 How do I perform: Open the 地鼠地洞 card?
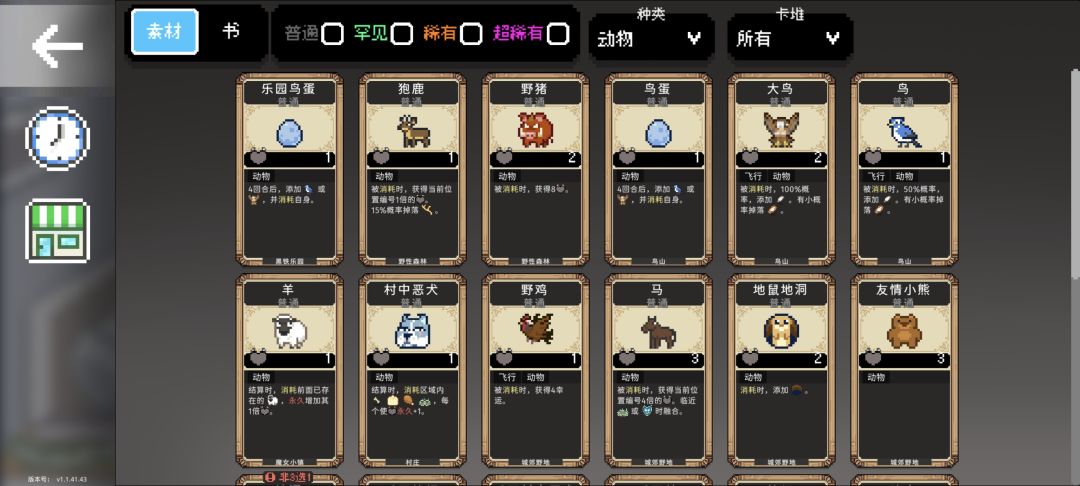click(x=781, y=370)
